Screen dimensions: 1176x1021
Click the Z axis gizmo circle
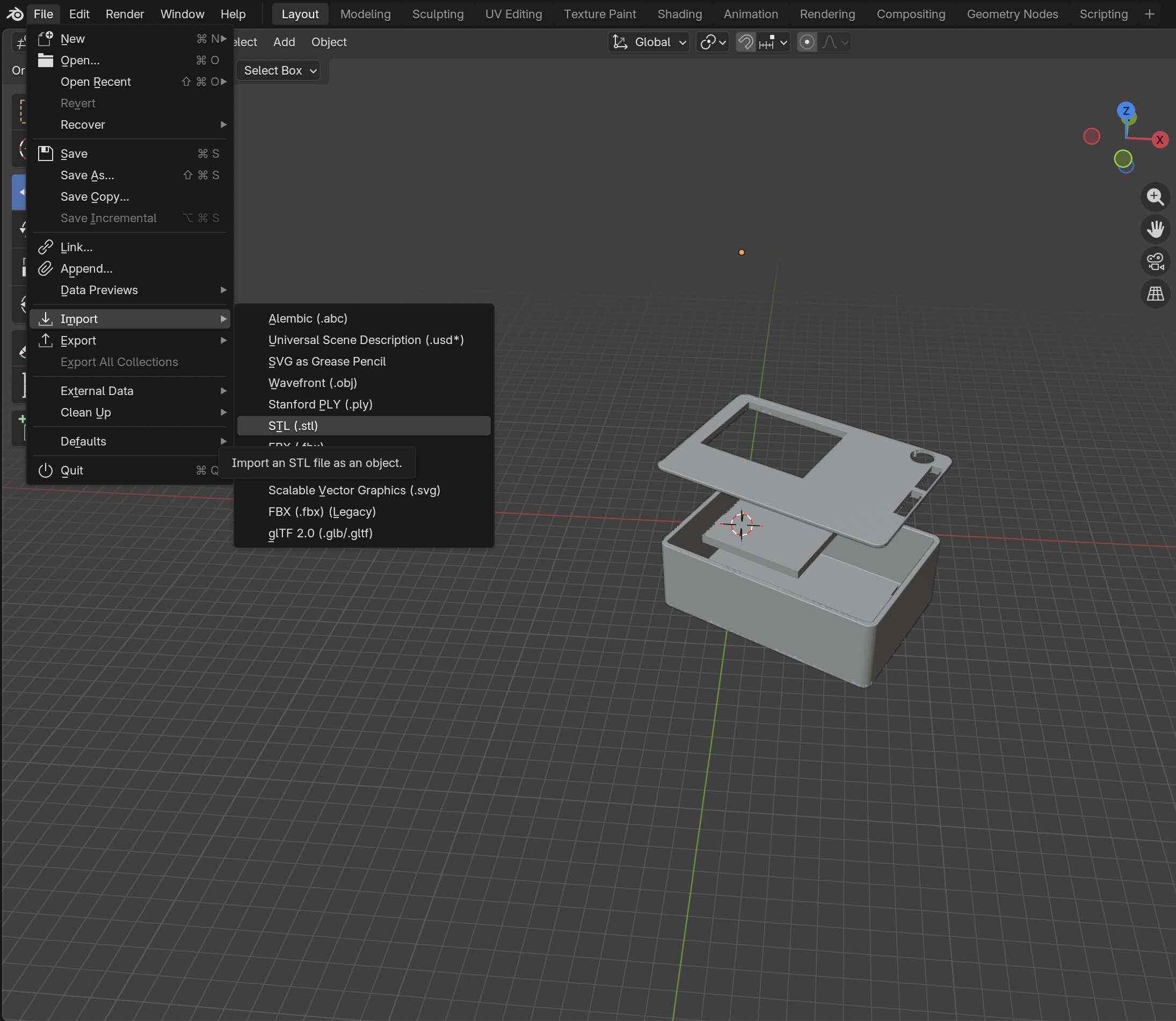(1126, 111)
